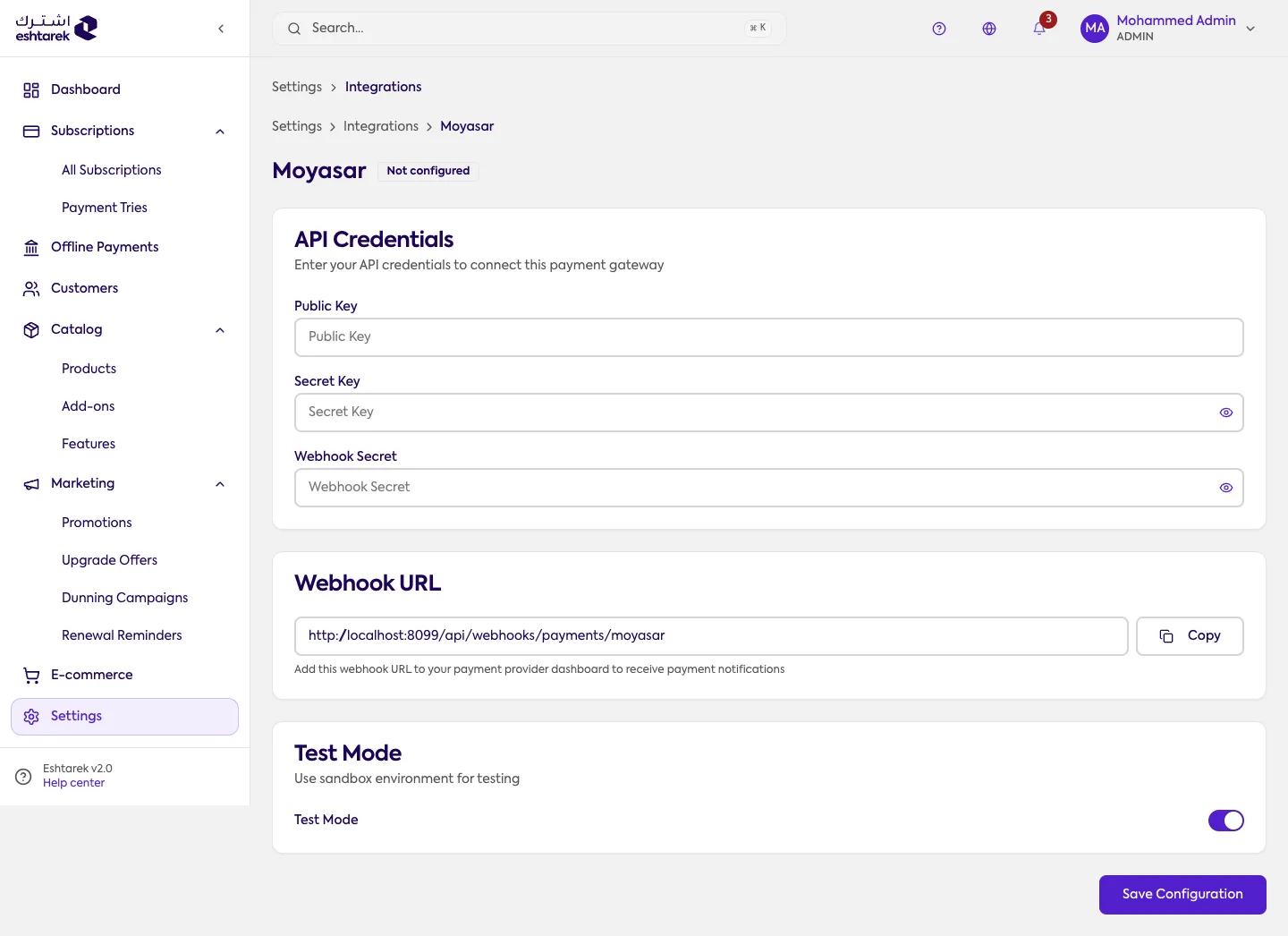
Task: Go to Customers page
Action: click(x=124, y=288)
